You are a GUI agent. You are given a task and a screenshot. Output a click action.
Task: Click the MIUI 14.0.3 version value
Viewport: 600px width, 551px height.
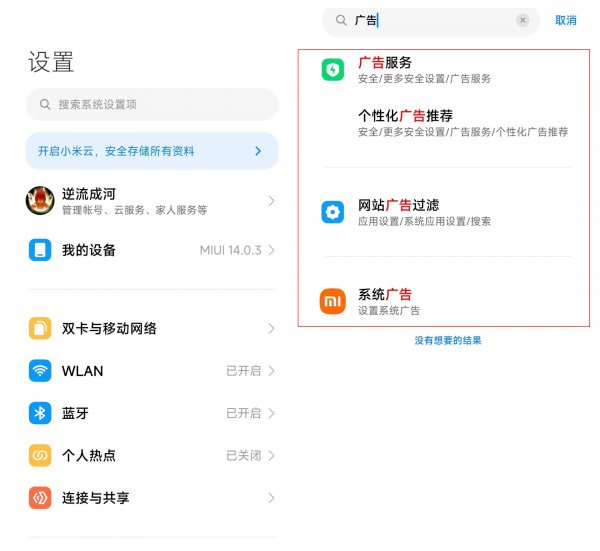click(230, 250)
